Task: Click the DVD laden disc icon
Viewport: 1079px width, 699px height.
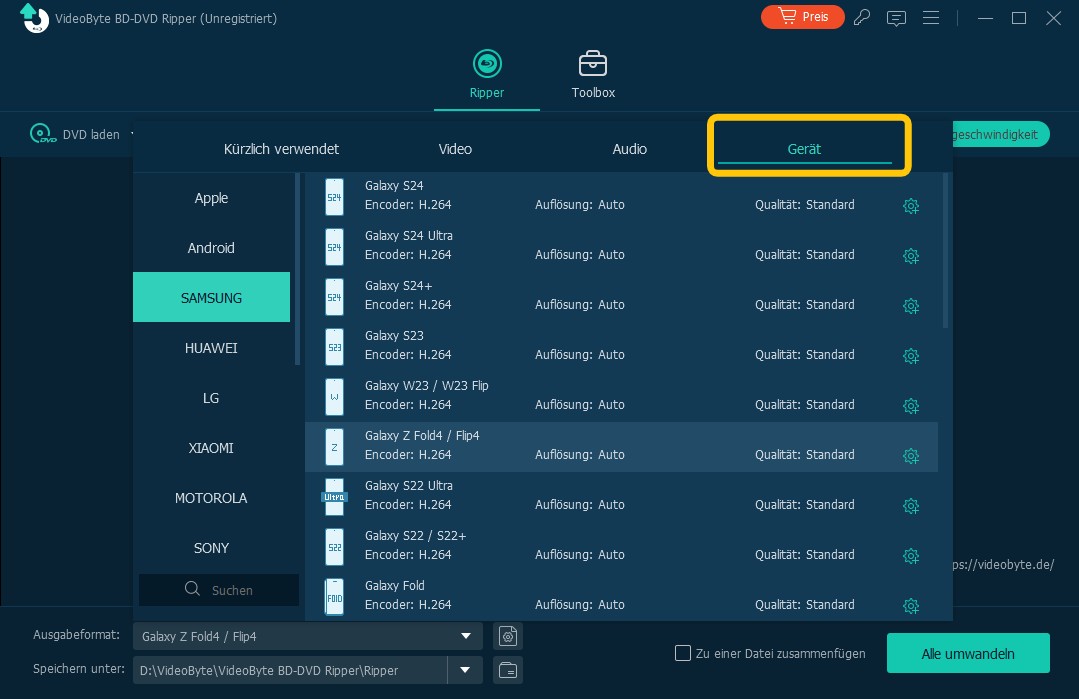Action: click(x=43, y=133)
